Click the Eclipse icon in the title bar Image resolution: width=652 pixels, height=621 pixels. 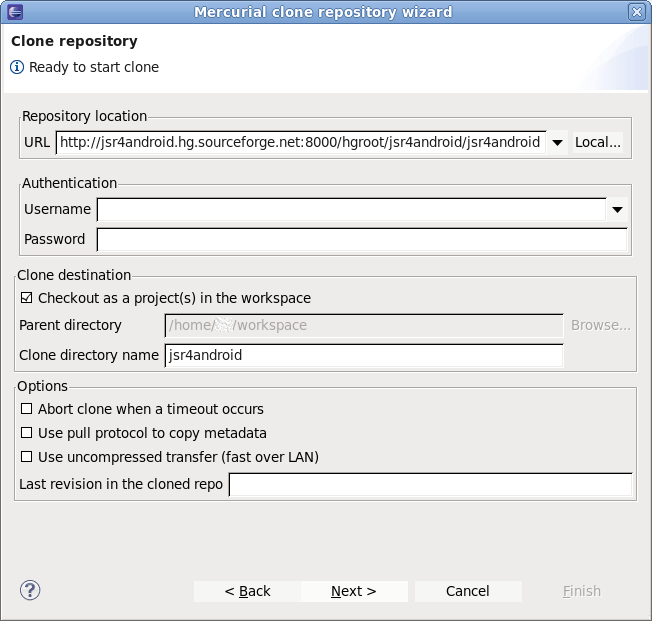click(15, 12)
